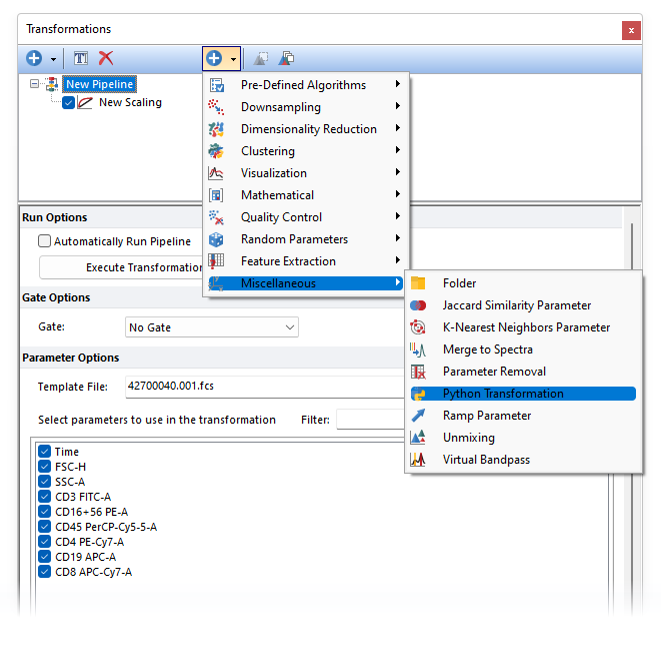Click the Jaccard Similarity Parameter icon
The height and width of the screenshot is (648, 661).
[419, 306]
